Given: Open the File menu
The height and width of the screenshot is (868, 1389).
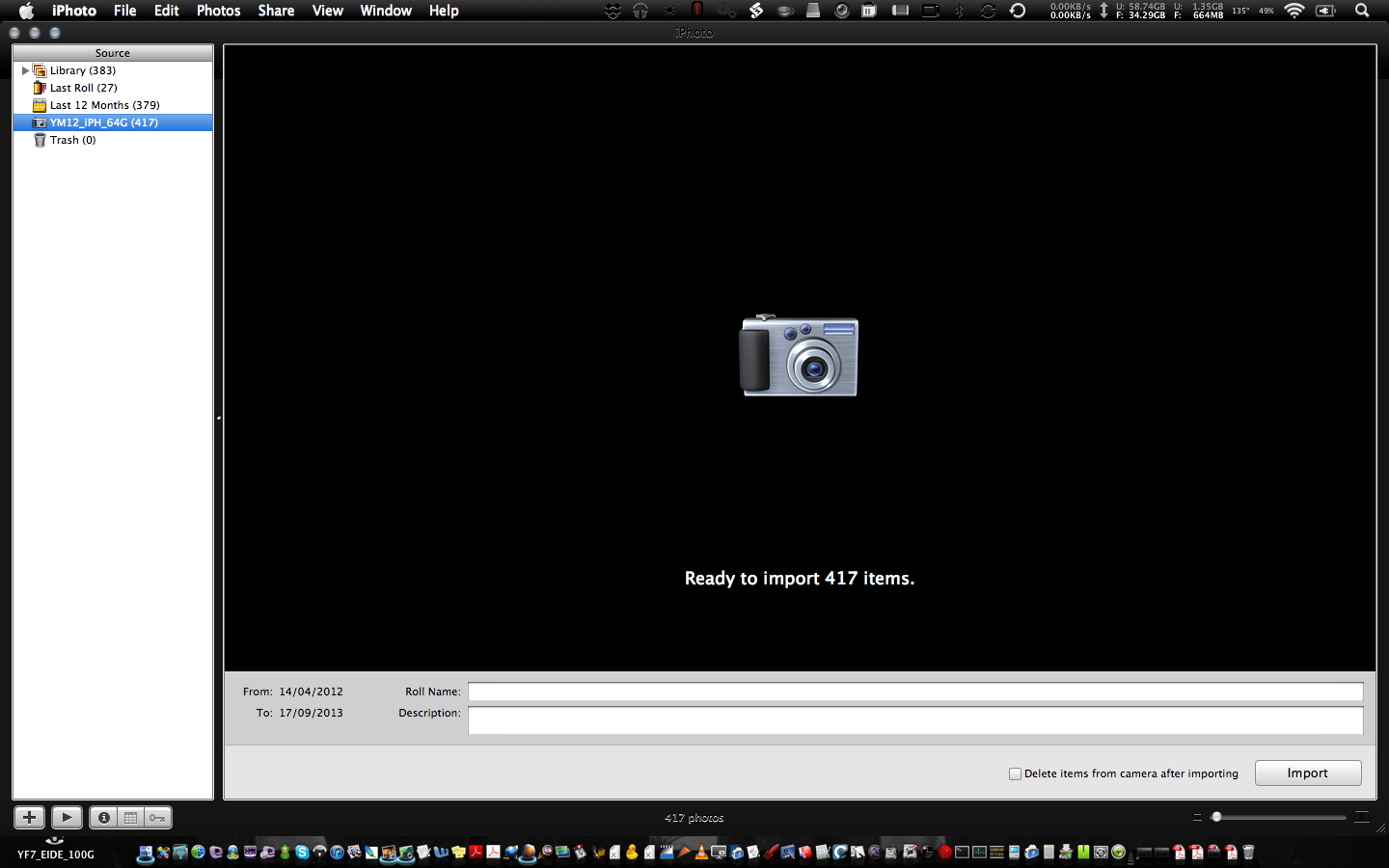Looking at the screenshot, I should pyautogui.click(x=124, y=11).
